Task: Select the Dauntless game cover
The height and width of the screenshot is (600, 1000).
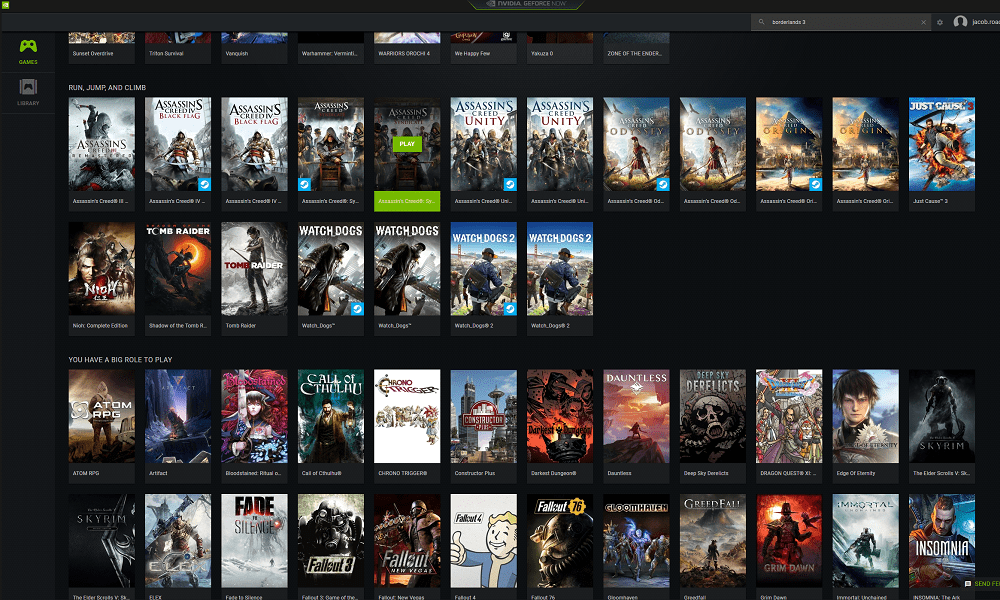Action: (636, 416)
